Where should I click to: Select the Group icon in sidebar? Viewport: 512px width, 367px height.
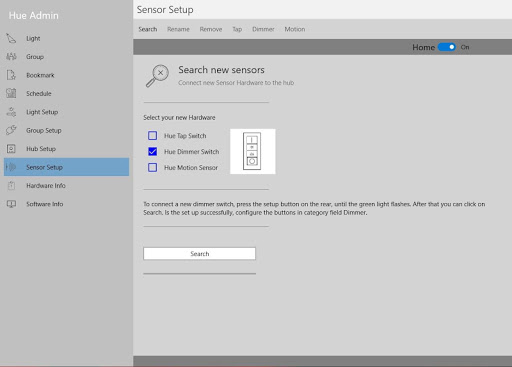click(x=11, y=57)
